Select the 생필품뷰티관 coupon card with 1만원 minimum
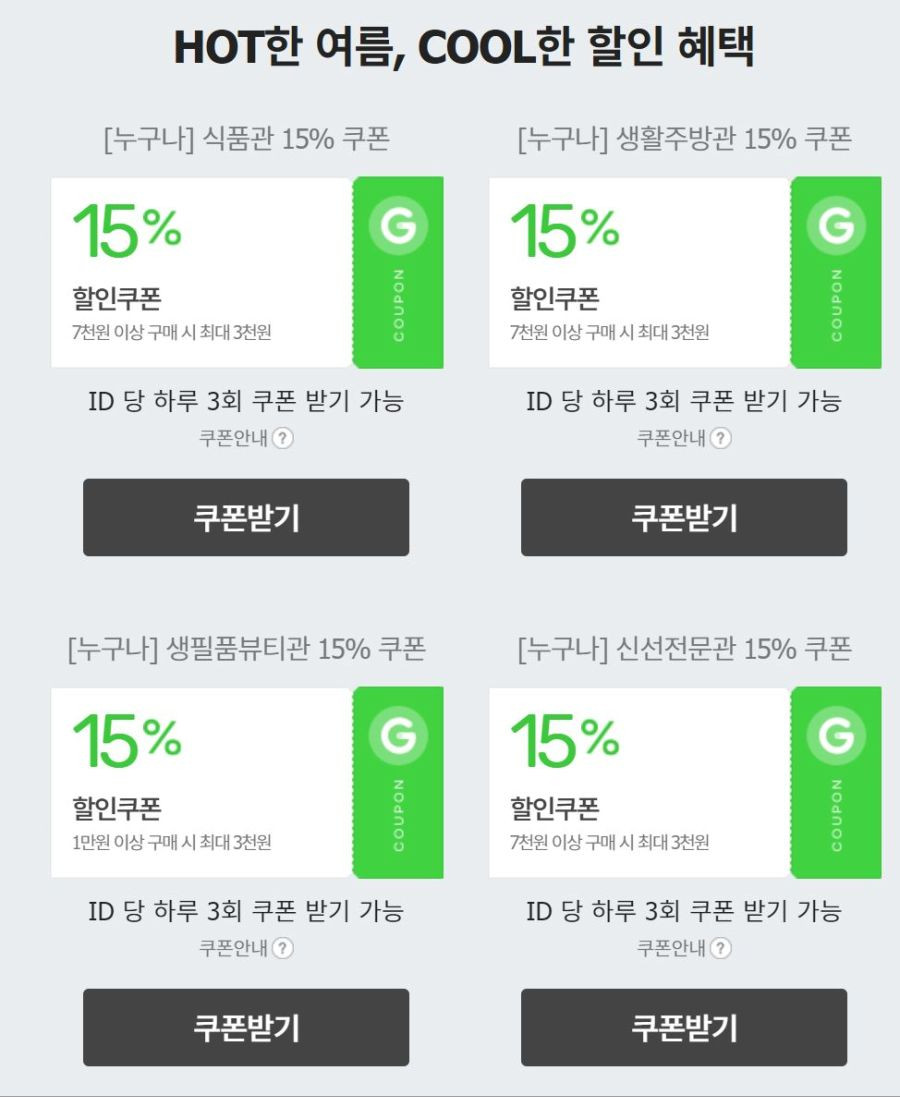Viewport: 900px width, 1097px height. point(247,782)
